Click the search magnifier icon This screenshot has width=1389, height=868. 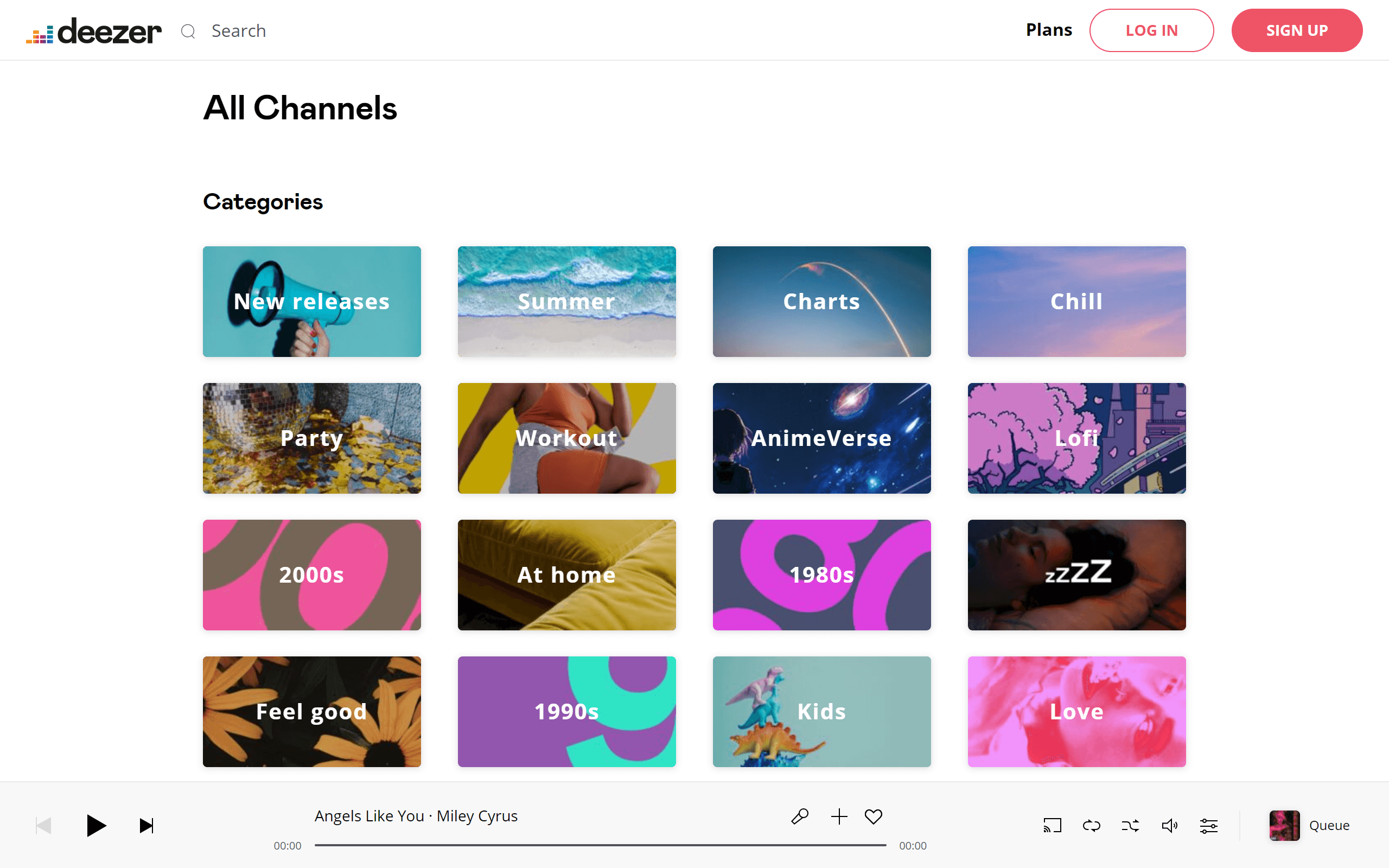pyautogui.click(x=188, y=30)
